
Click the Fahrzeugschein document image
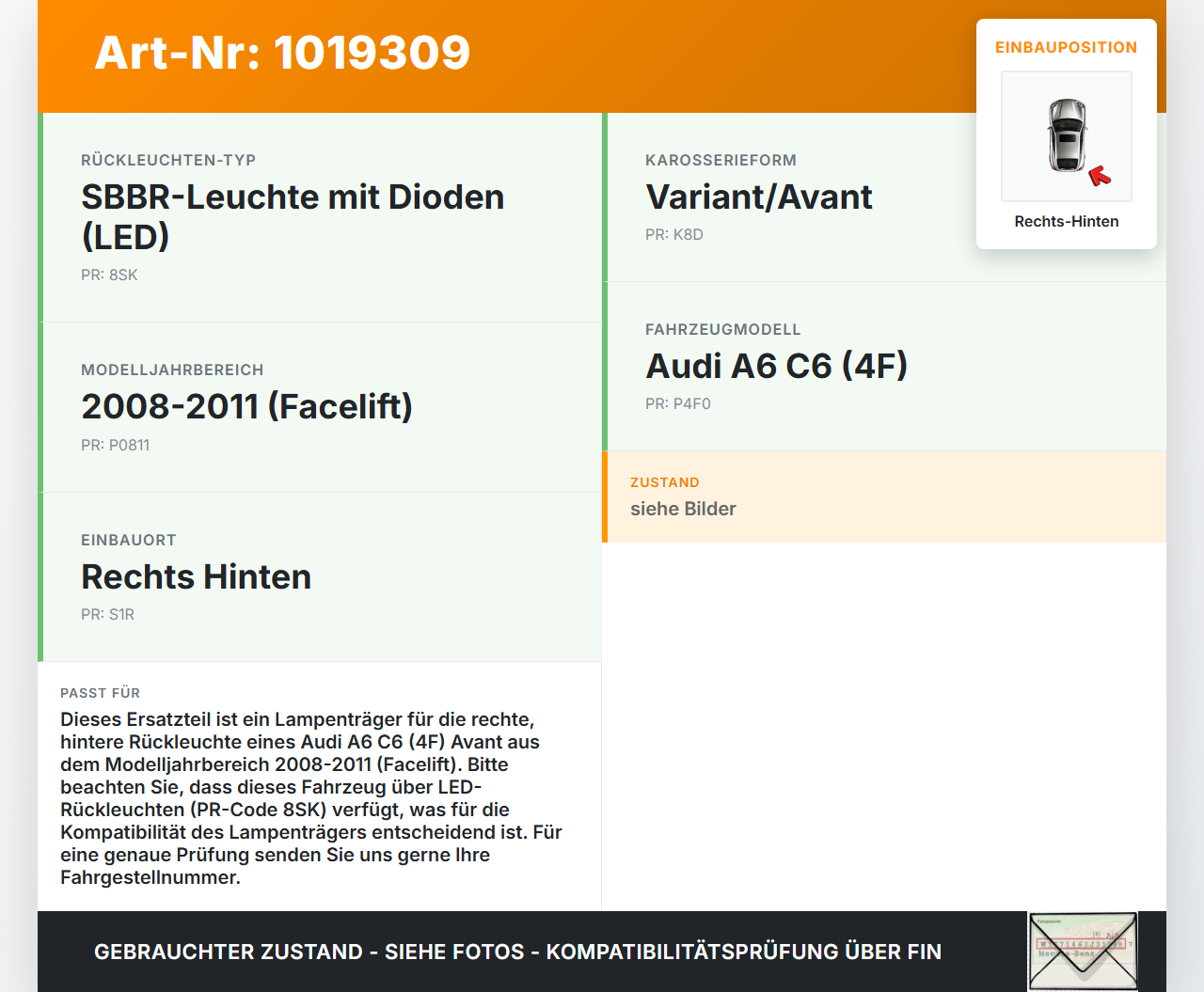(1082, 951)
